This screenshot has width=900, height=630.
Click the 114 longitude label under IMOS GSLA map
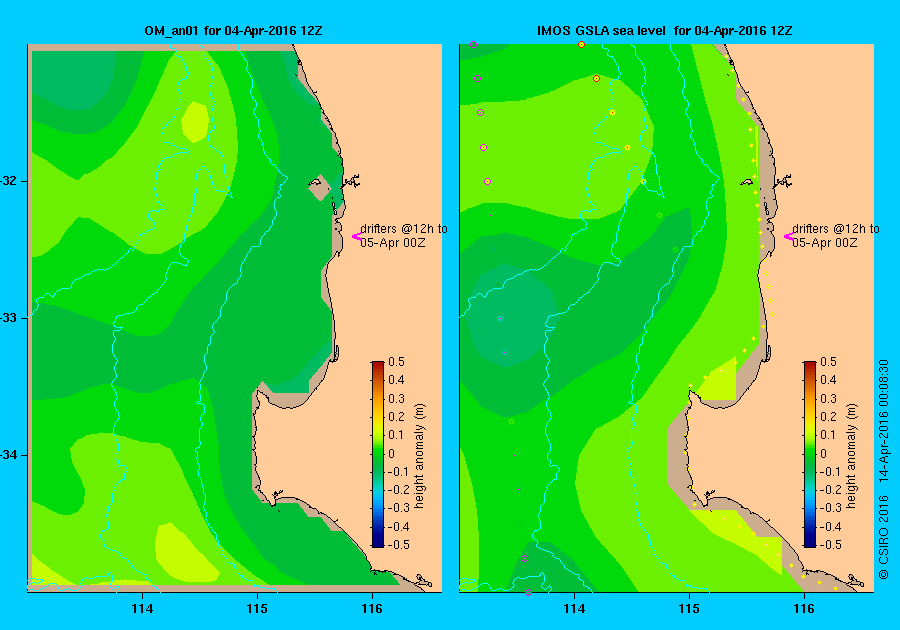(x=574, y=609)
